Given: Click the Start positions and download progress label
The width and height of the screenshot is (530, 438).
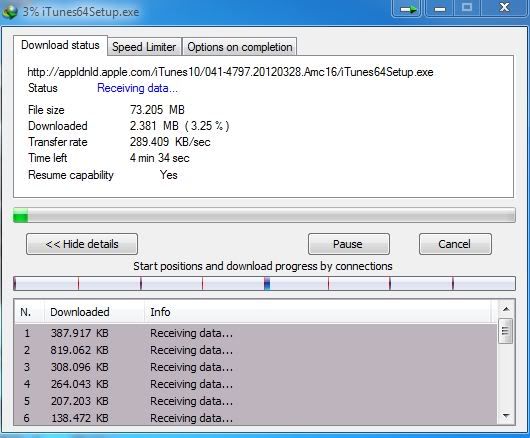Looking at the screenshot, I should [x=263, y=266].
